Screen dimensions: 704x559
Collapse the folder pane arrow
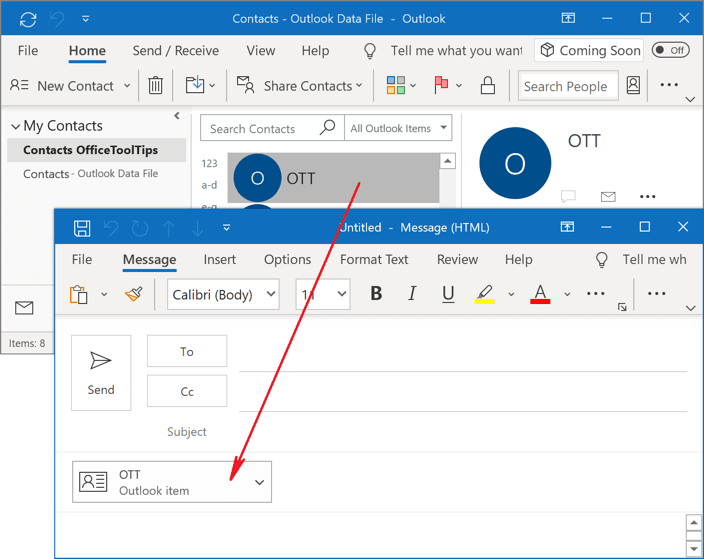[x=177, y=116]
